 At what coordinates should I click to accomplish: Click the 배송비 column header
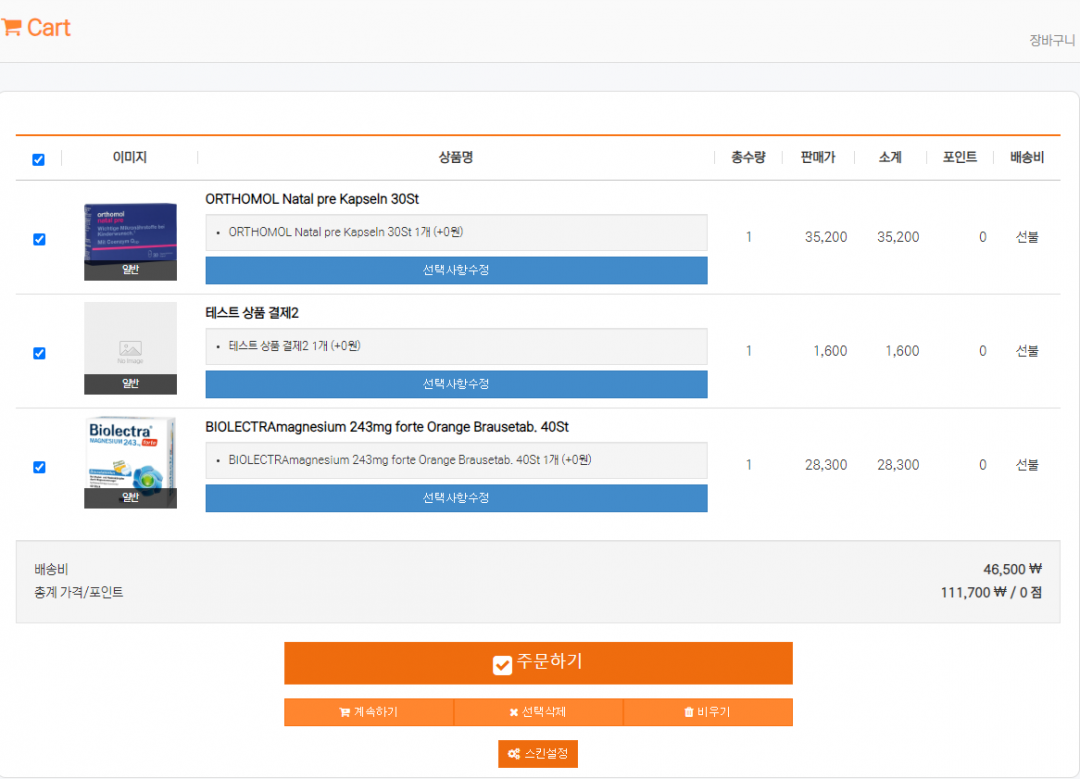point(1027,158)
